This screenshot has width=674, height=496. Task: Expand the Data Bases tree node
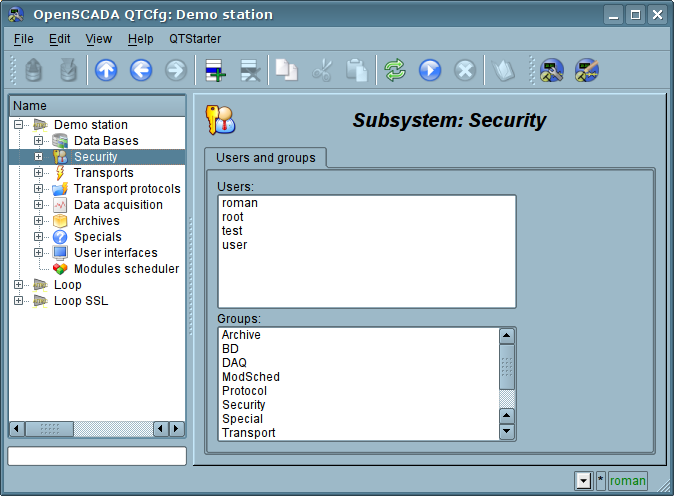point(38,141)
